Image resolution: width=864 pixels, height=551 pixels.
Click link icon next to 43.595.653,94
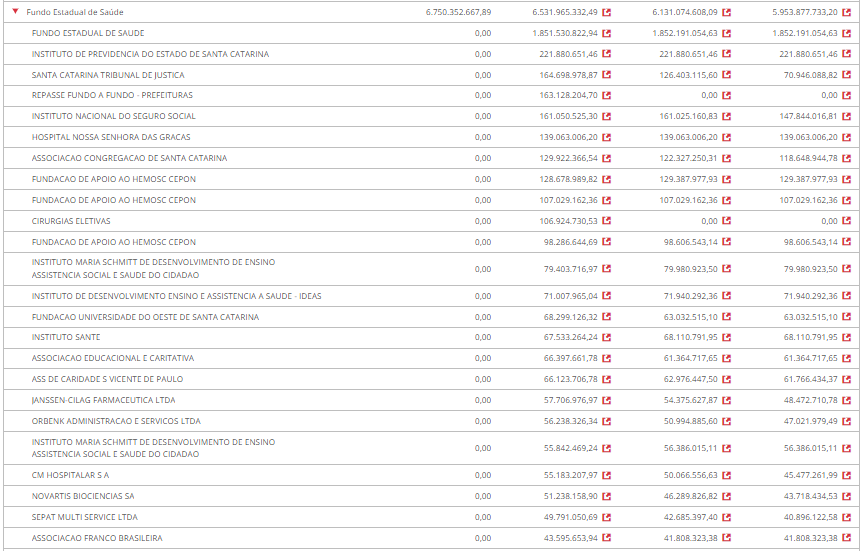click(607, 538)
